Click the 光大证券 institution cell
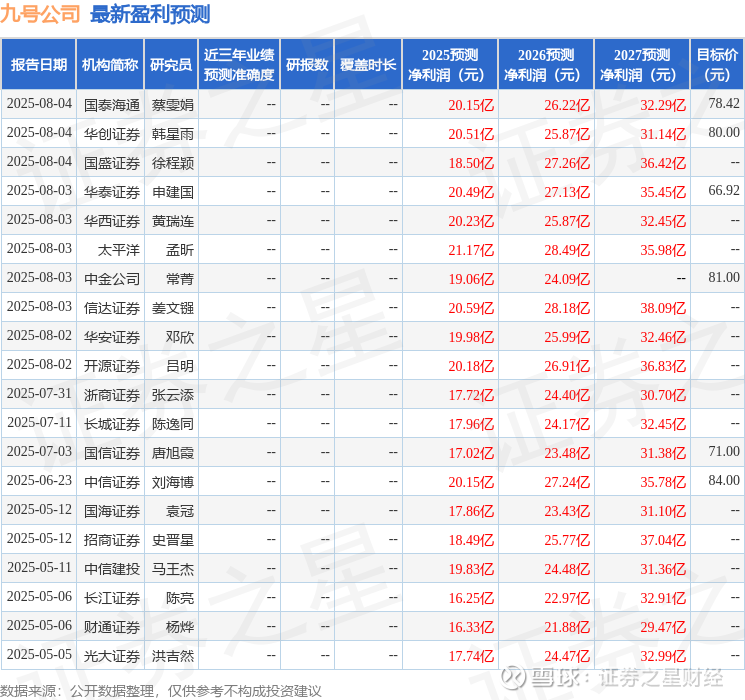This screenshot has width=745, height=700. (112, 656)
